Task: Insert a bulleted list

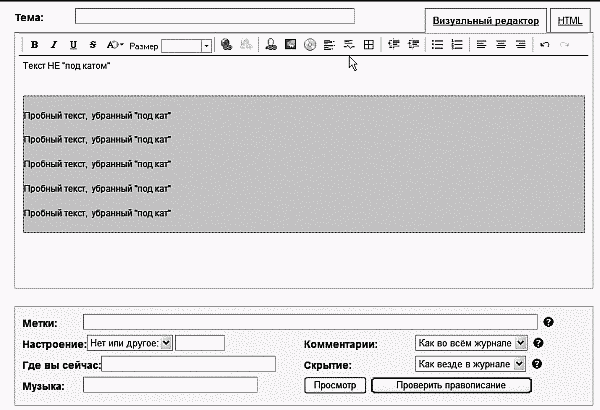Action: coord(437,45)
